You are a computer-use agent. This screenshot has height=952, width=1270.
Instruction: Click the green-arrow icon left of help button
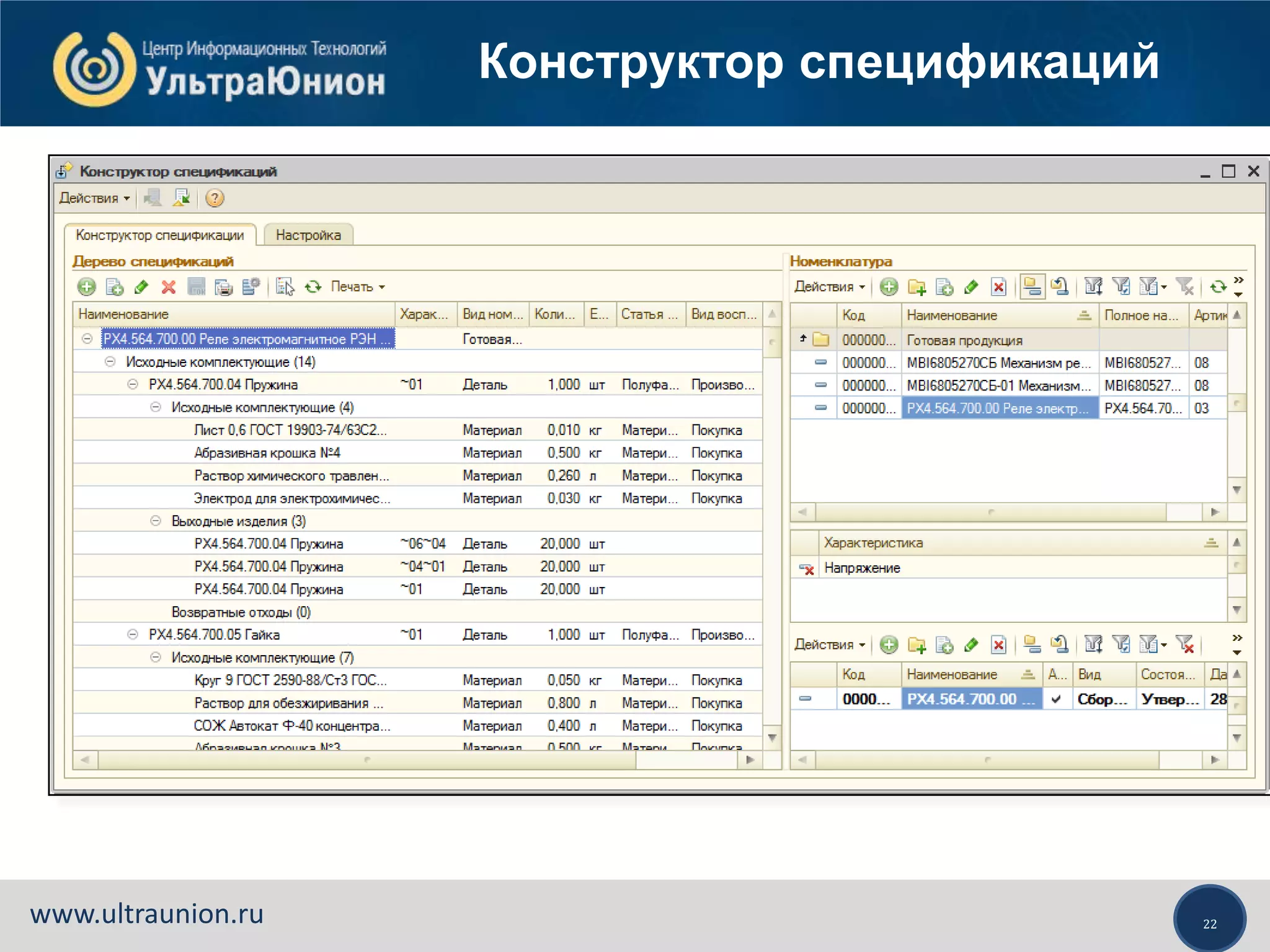(x=182, y=198)
